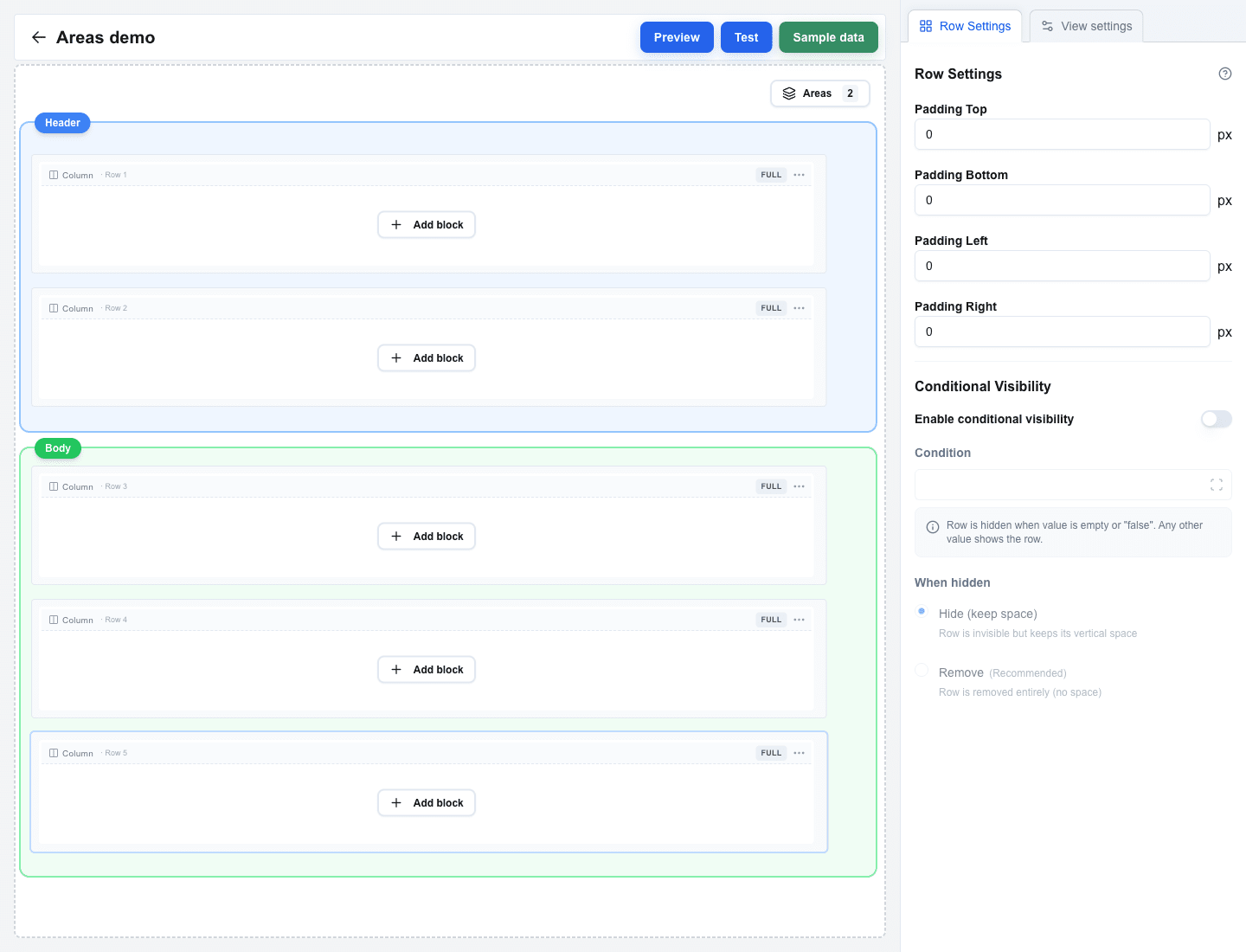Select the Header area label
The height and width of the screenshot is (952, 1246).
tap(62, 123)
